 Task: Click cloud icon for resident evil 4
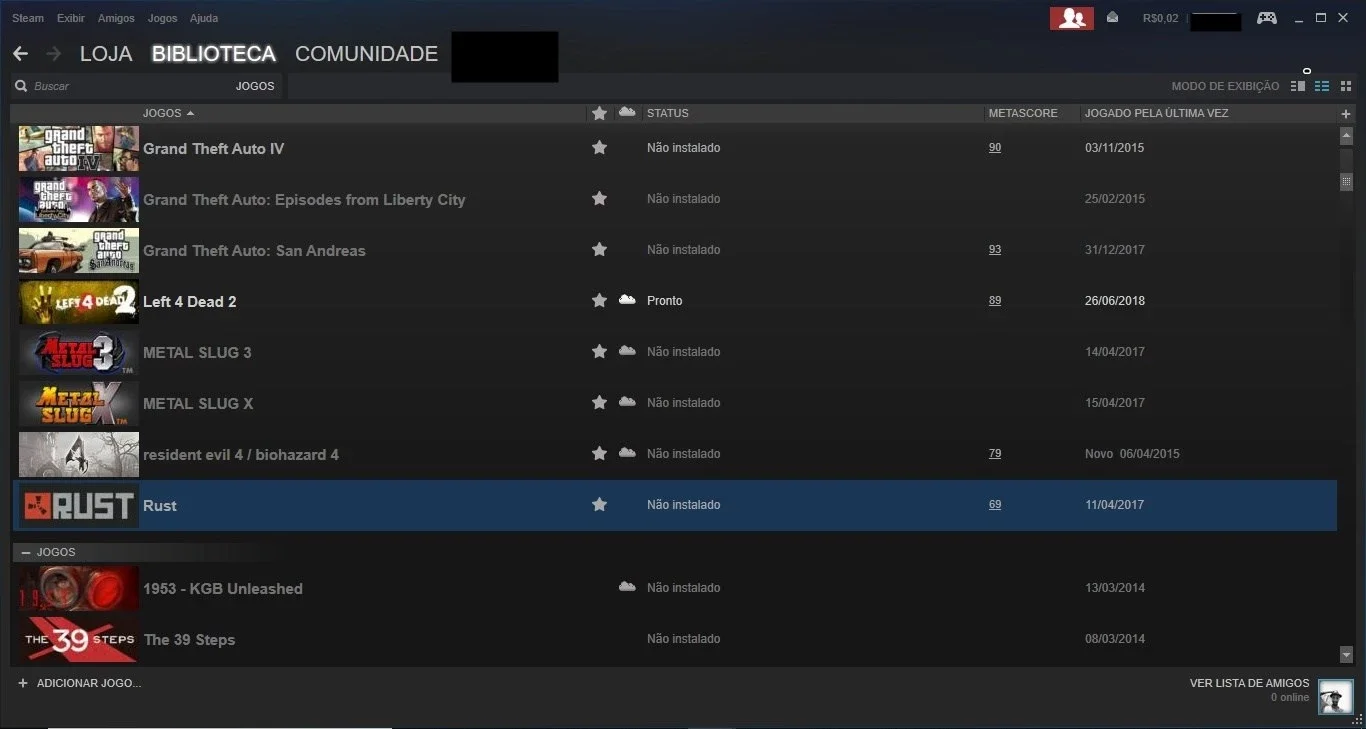627,453
